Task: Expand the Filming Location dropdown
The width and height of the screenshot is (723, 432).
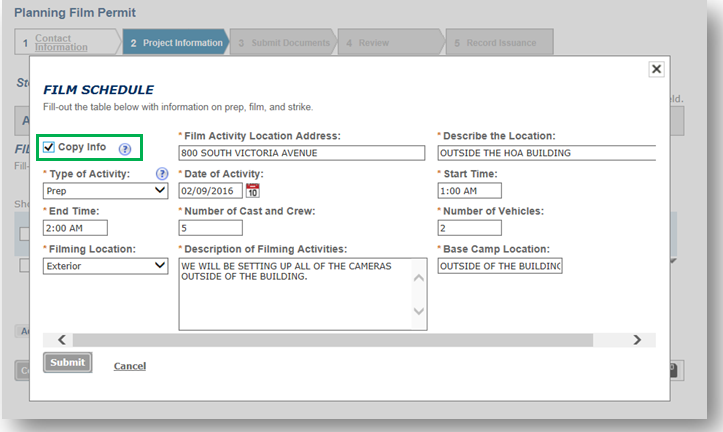Action: pyautogui.click(x=105, y=266)
